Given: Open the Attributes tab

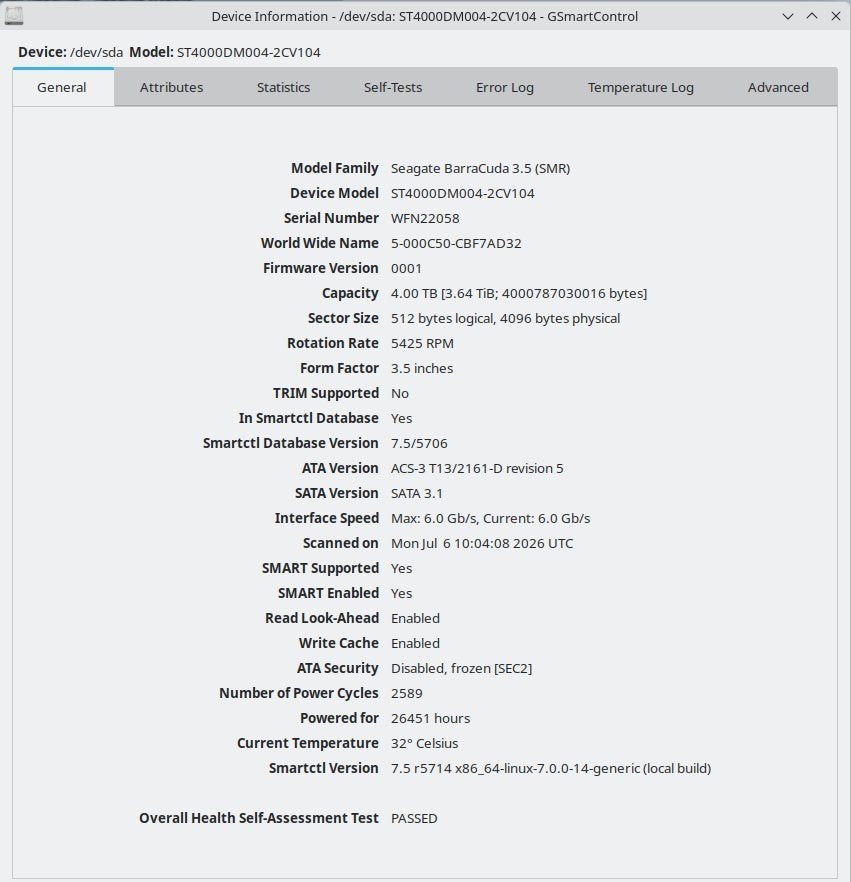Looking at the screenshot, I should click(x=172, y=87).
